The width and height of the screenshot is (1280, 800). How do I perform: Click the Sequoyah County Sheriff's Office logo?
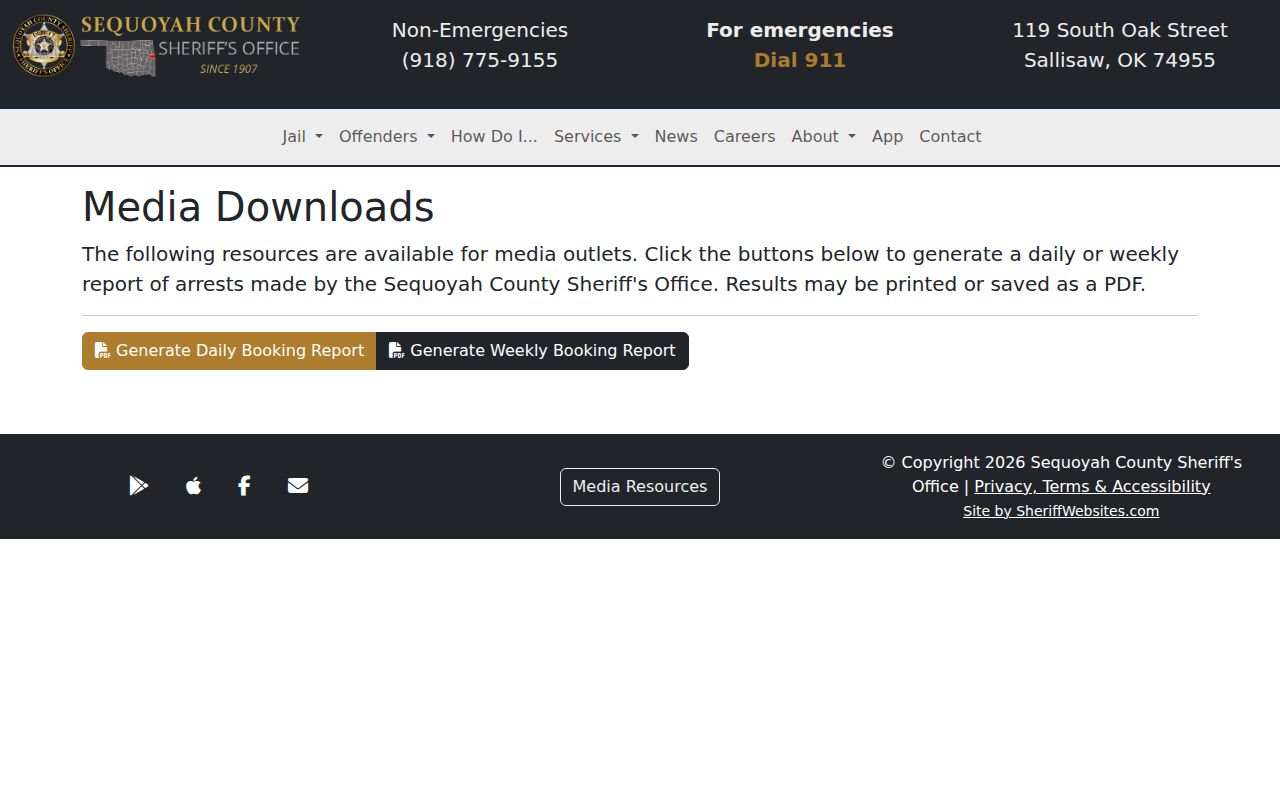click(156, 45)
